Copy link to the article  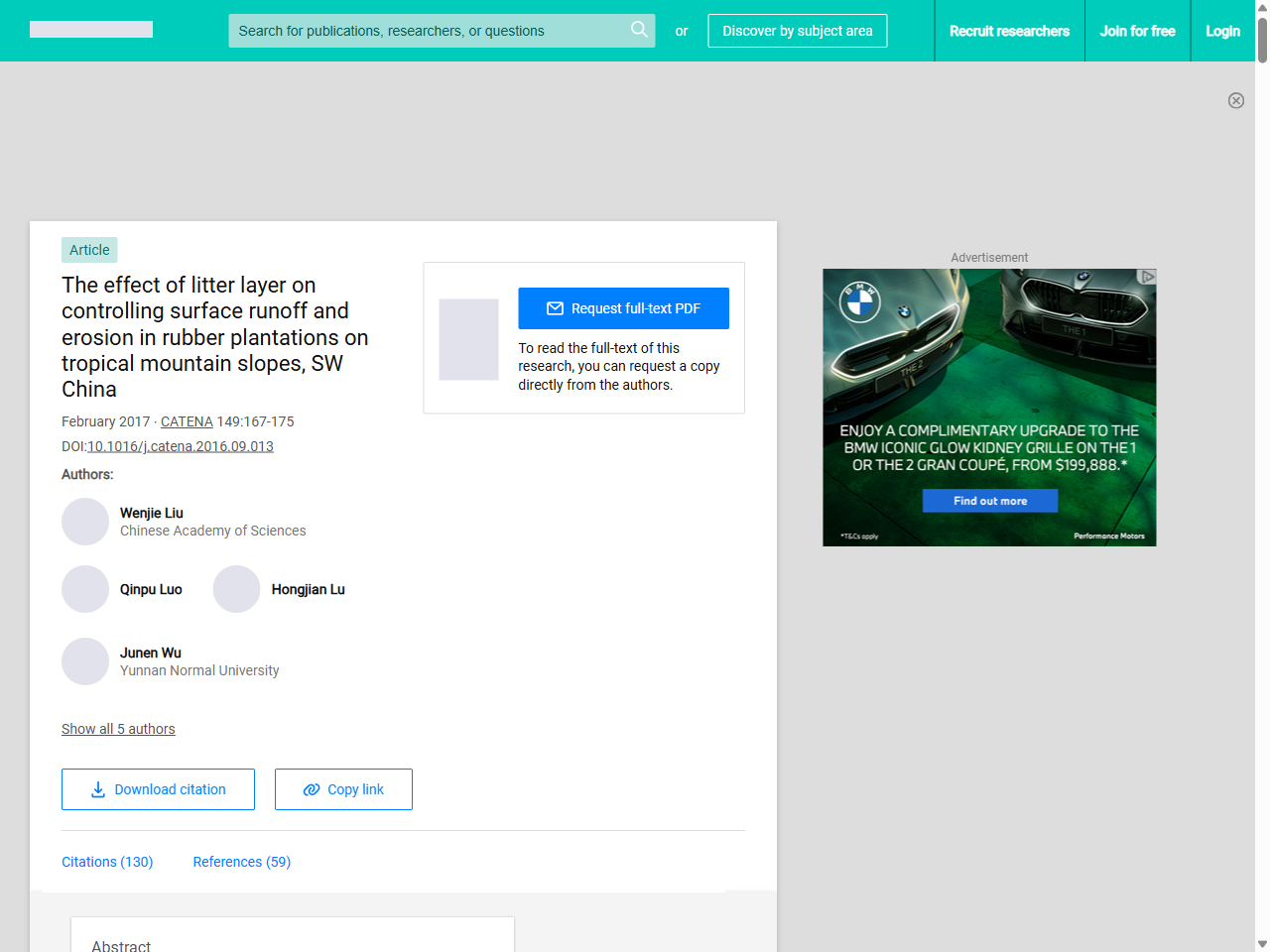343,789
